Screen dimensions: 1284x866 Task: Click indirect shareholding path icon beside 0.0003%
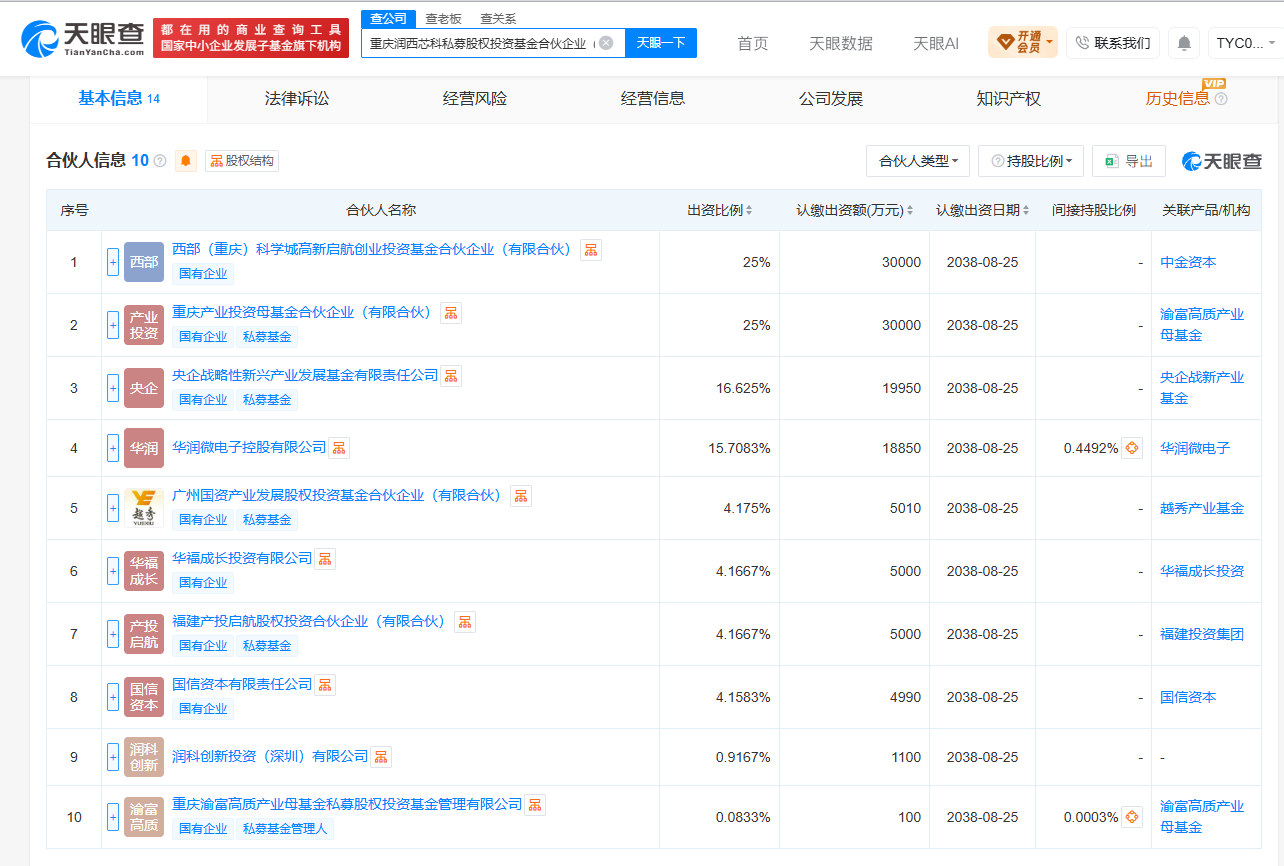coord(1132,817)
